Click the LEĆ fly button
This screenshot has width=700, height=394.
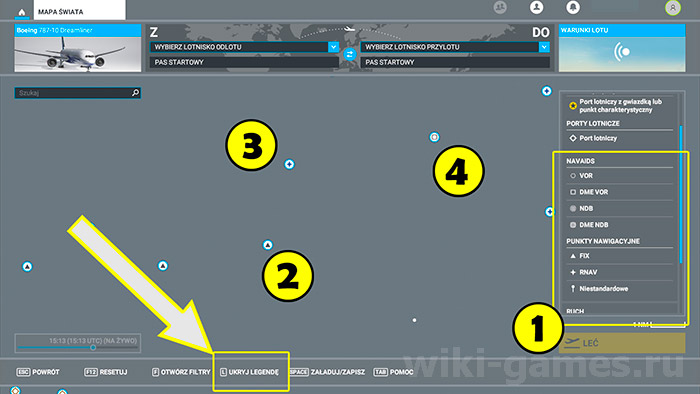tap(622, 343)
